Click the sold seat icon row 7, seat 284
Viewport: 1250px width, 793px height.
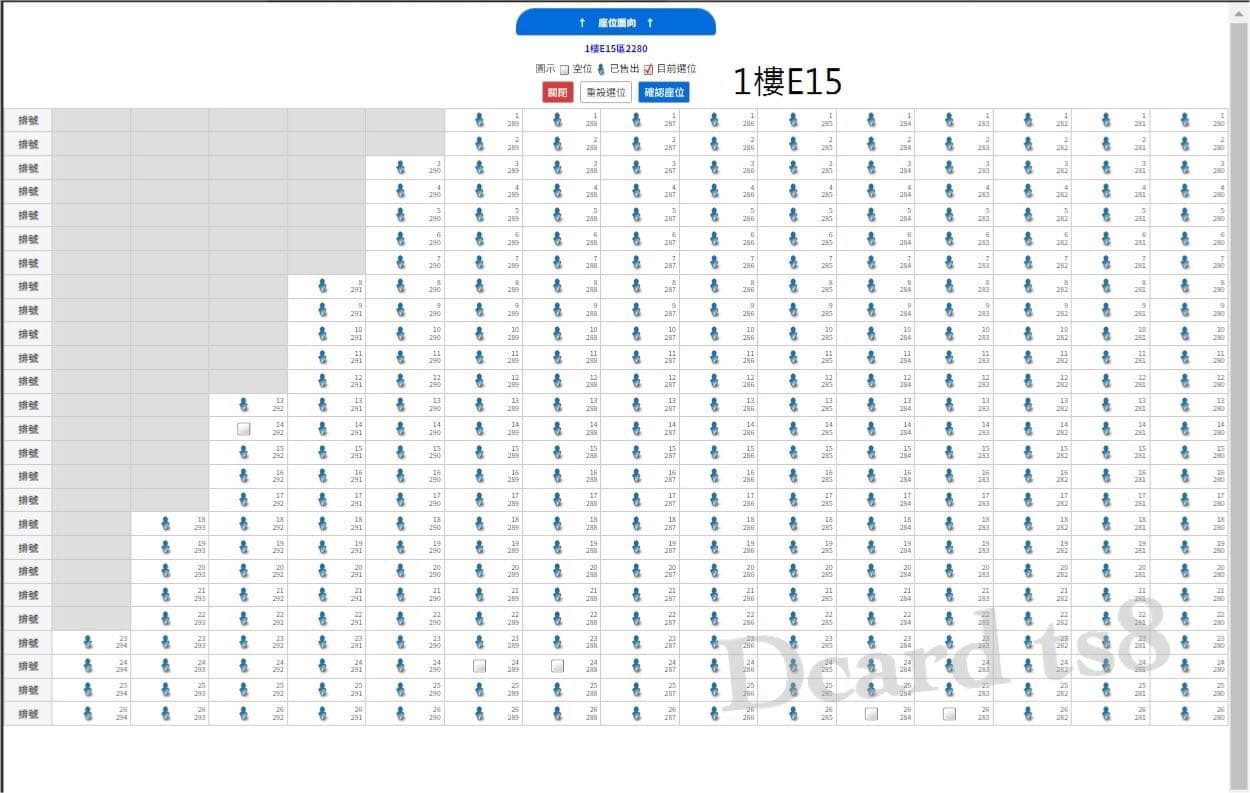(x=871, y=263)
